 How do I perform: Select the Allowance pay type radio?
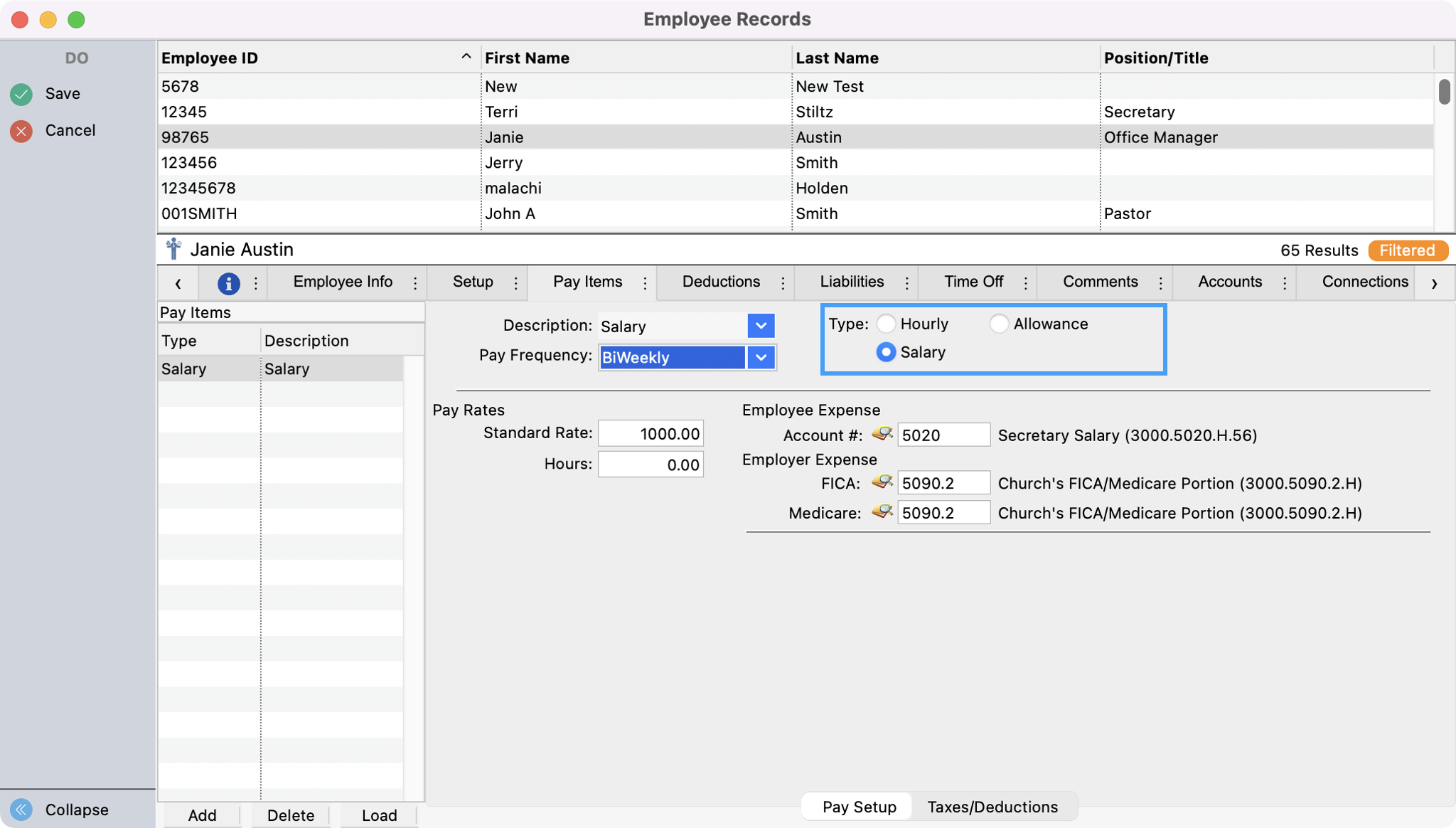pyautogui.click(x=999, y=324)
